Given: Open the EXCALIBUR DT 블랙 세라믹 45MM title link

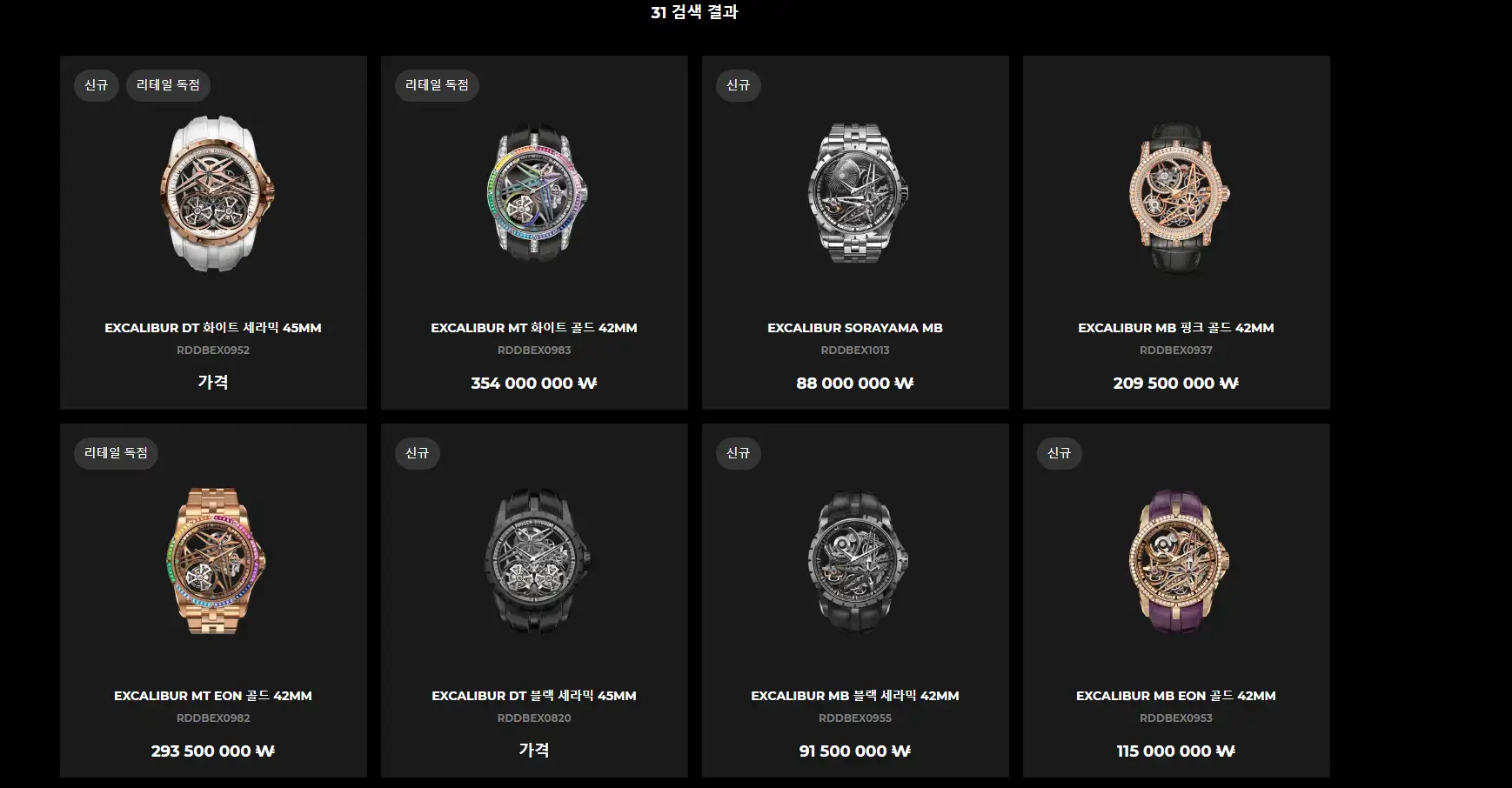Looking at the screenshot, I should pos(534,696).
